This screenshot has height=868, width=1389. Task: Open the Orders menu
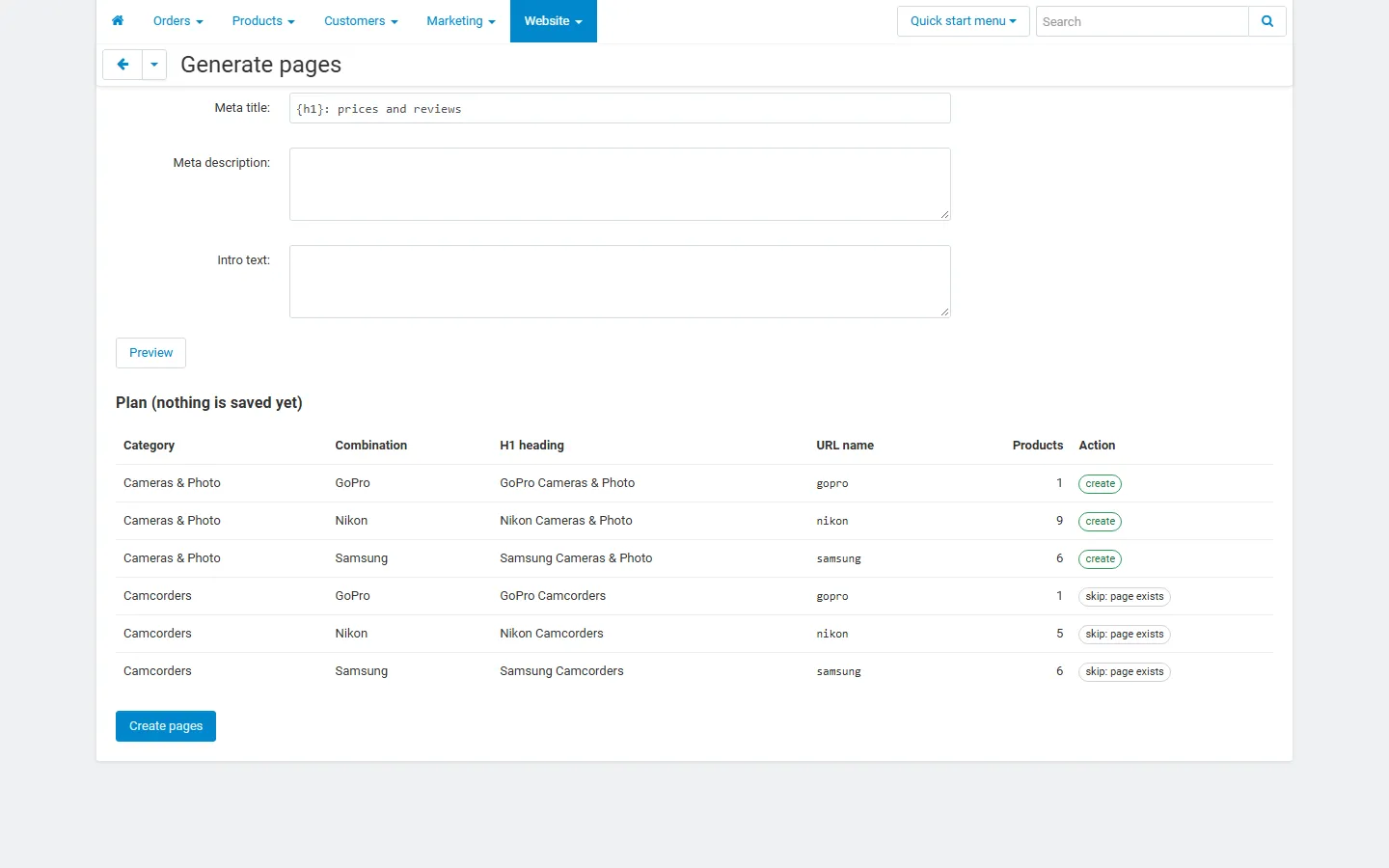click(x=178, y=21)
